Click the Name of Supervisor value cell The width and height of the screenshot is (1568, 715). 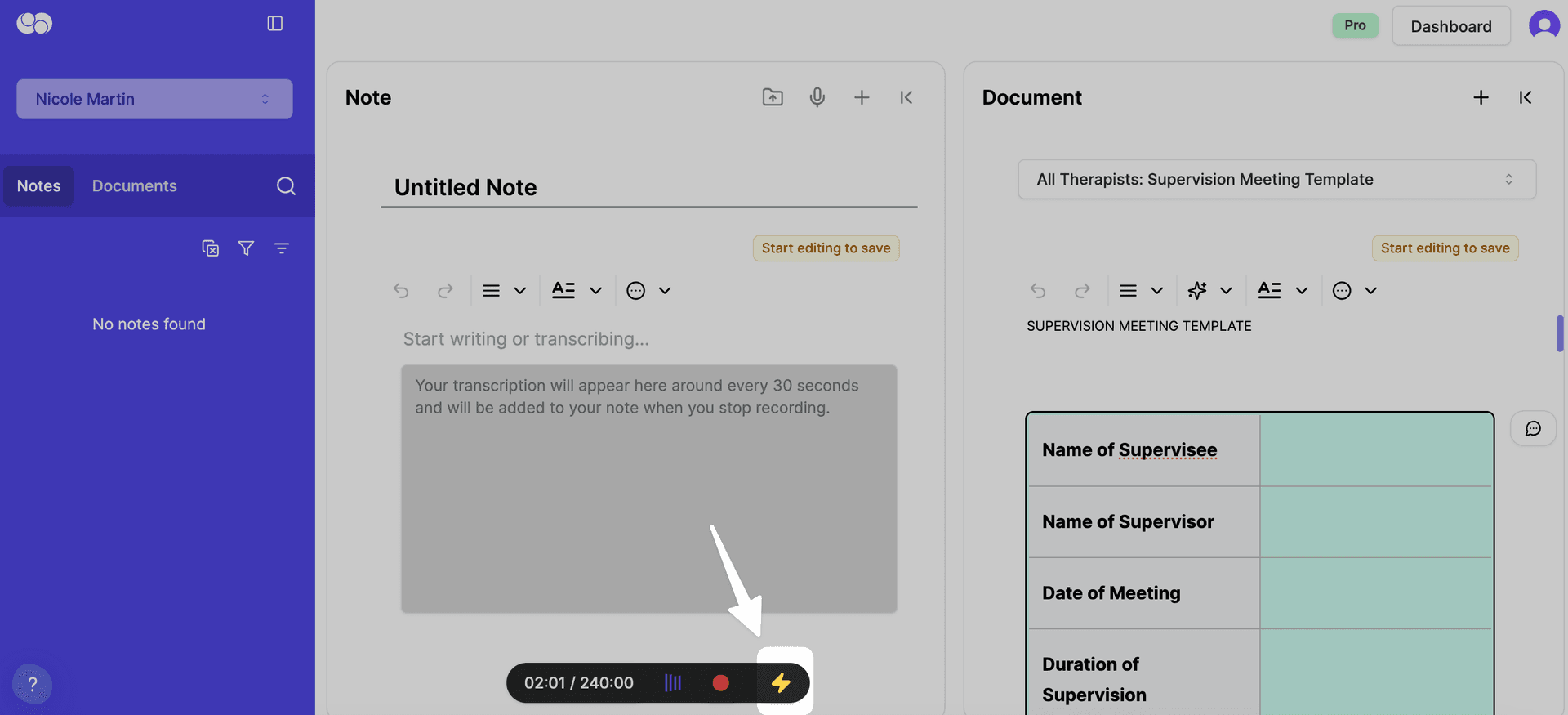click(x=1376, y=522)
